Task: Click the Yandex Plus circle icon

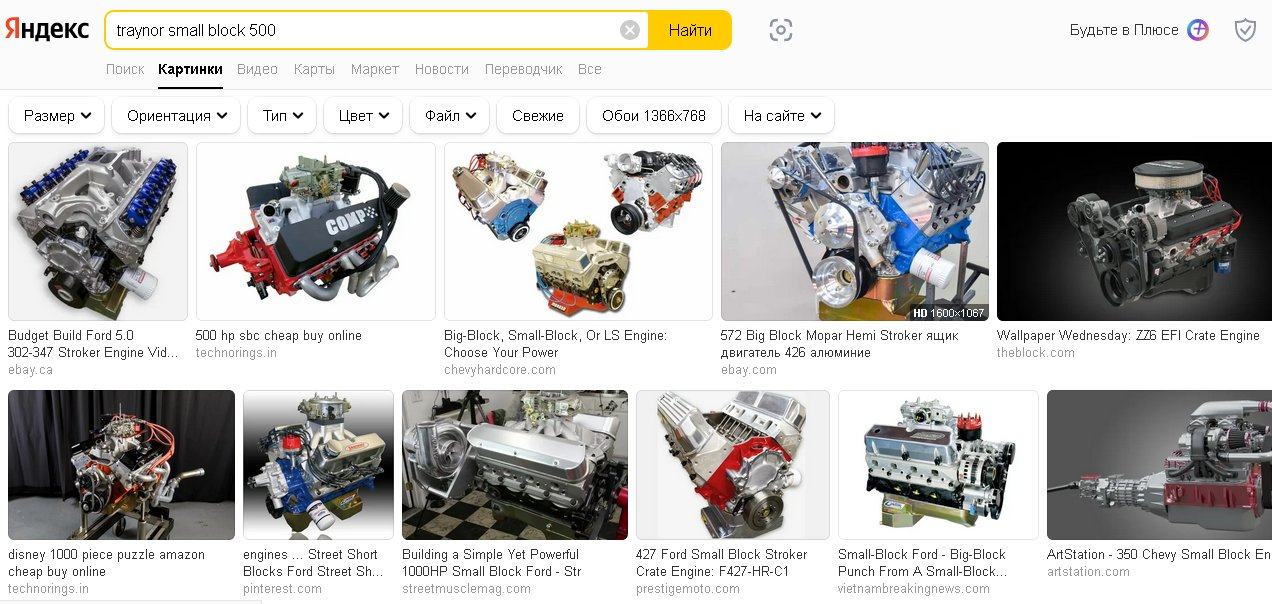Action: coord(1198,30)
